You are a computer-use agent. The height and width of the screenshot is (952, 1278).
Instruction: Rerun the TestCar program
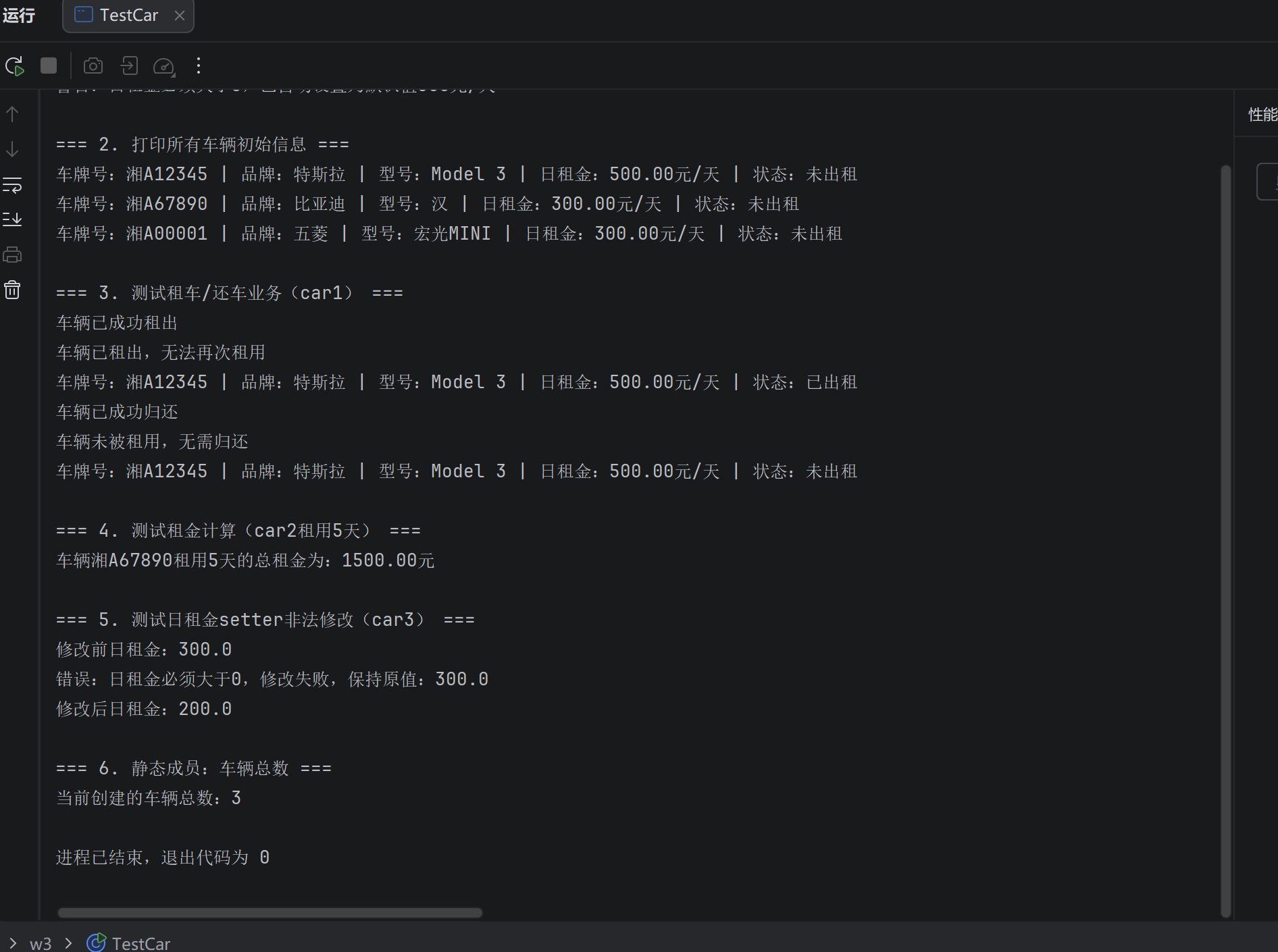pos(14,66)
